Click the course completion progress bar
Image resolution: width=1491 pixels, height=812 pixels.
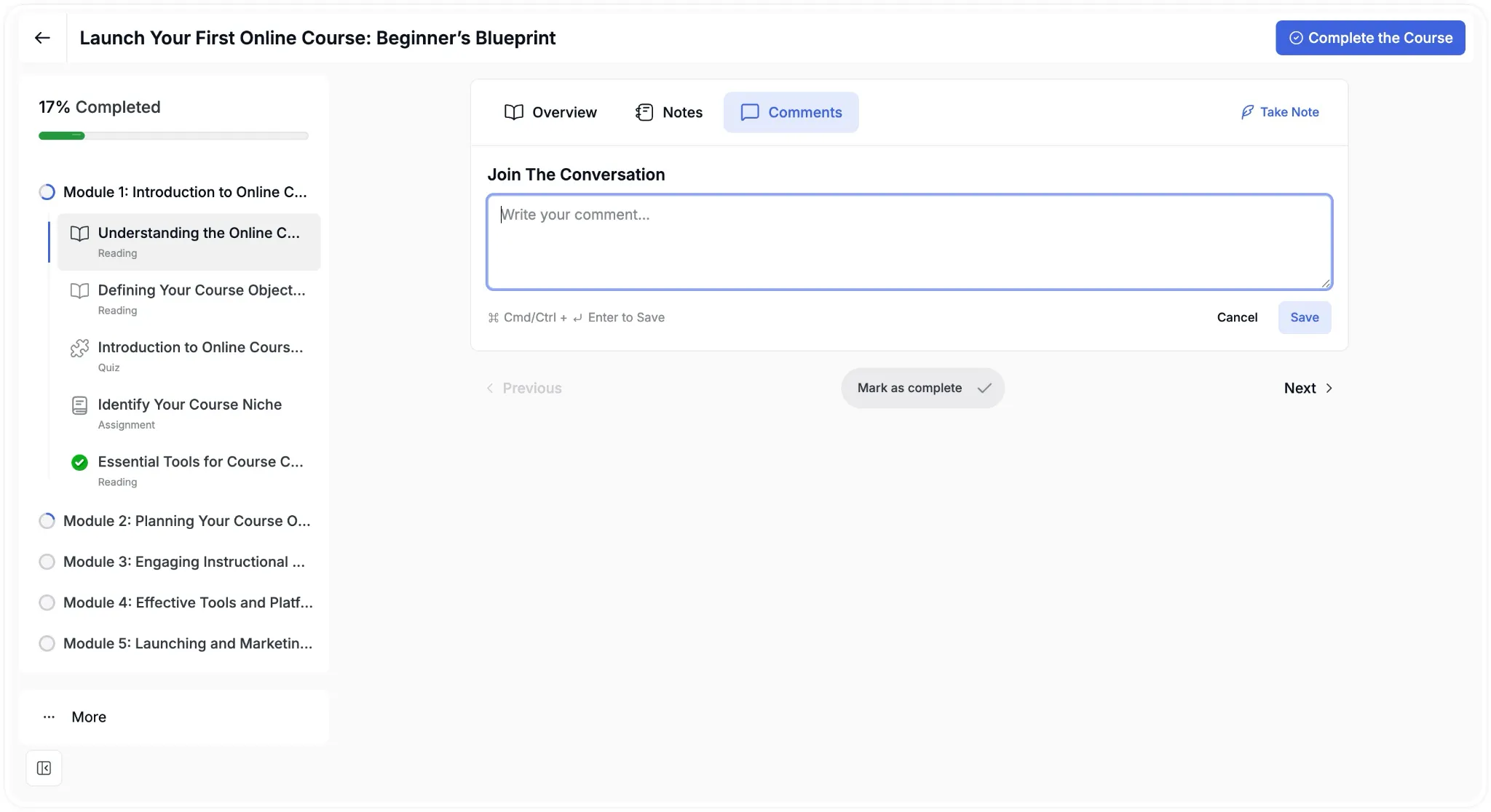173,136
